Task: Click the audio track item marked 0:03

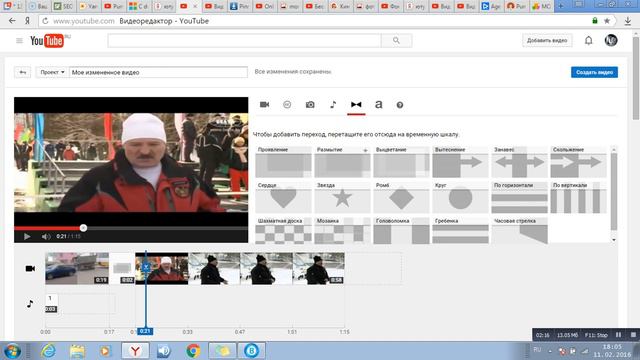Action: [51, 304]
